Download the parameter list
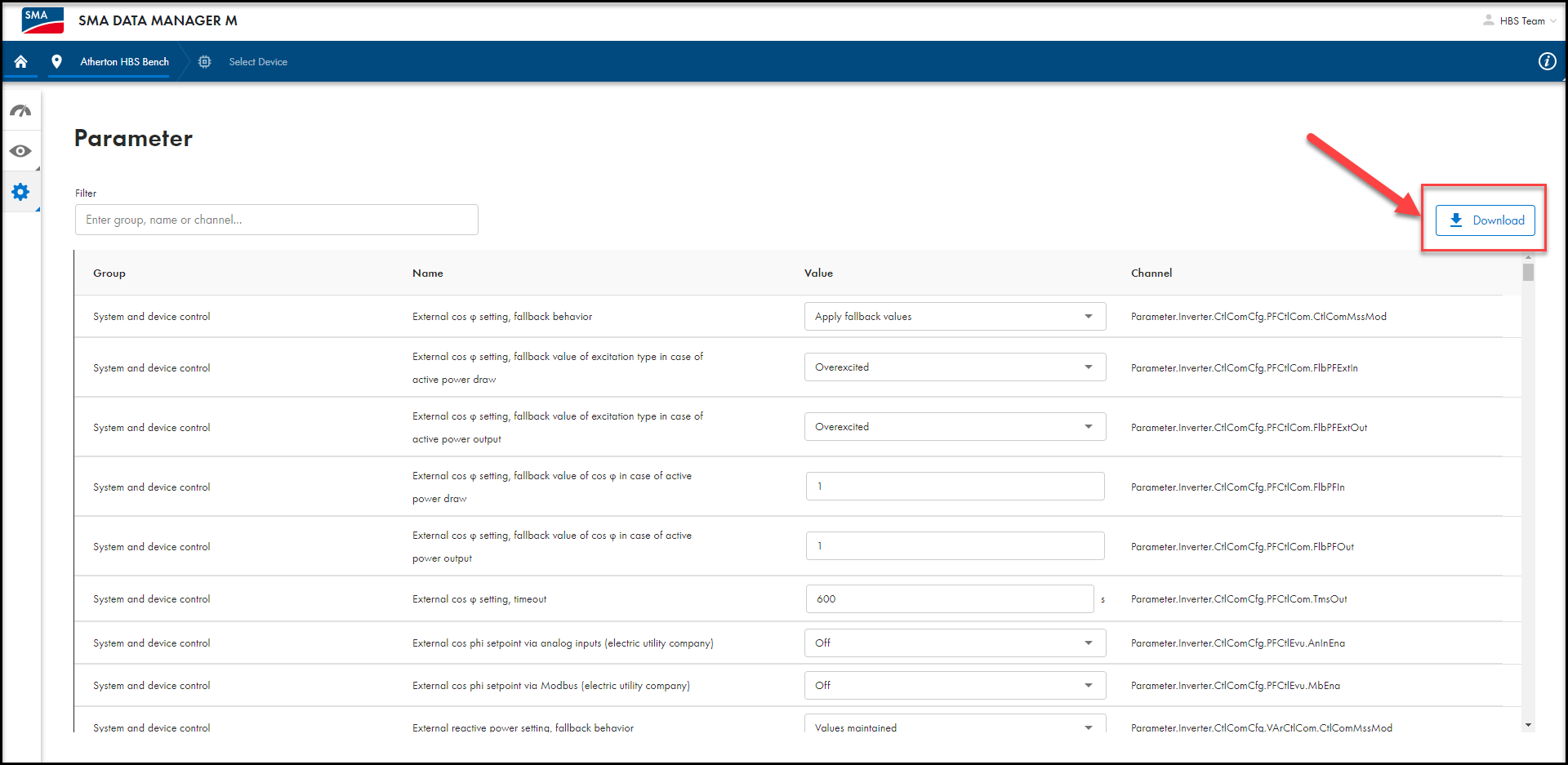Viewport: 1568px width, 765px height. pos(1485,220)
